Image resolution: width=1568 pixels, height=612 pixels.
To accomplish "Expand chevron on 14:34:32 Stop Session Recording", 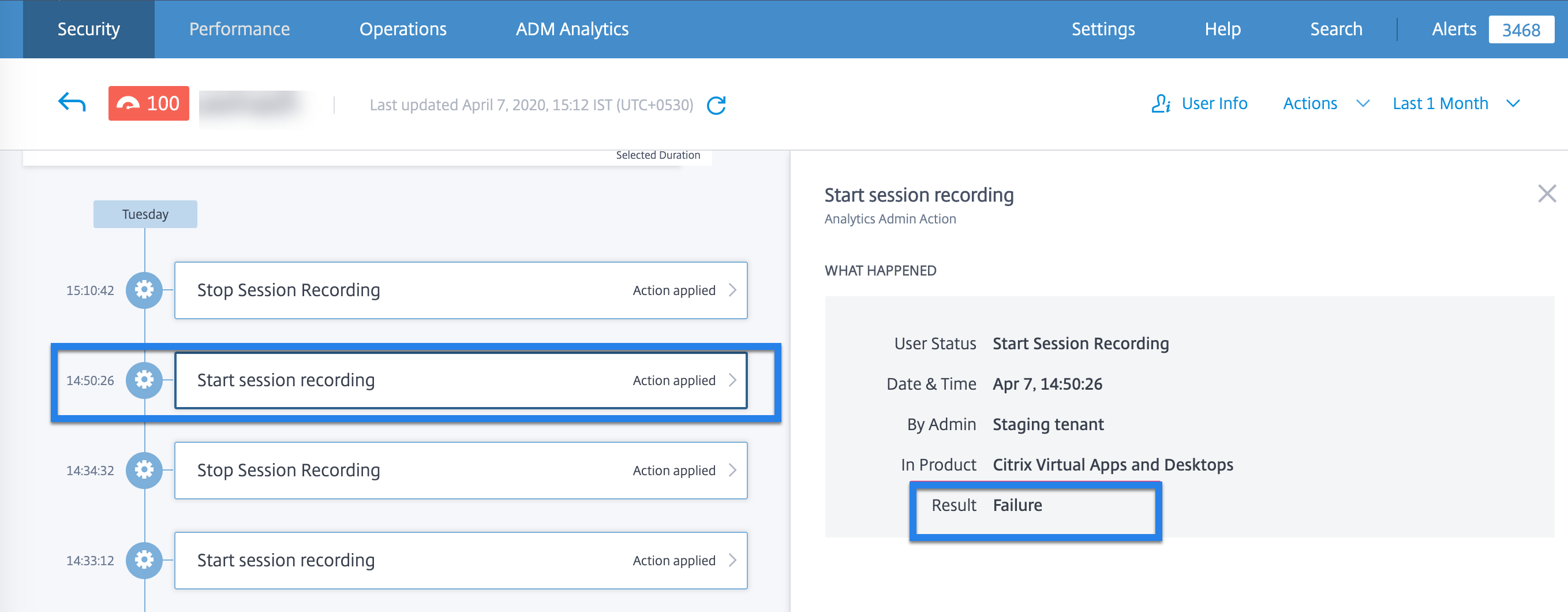I will (732, 471).
